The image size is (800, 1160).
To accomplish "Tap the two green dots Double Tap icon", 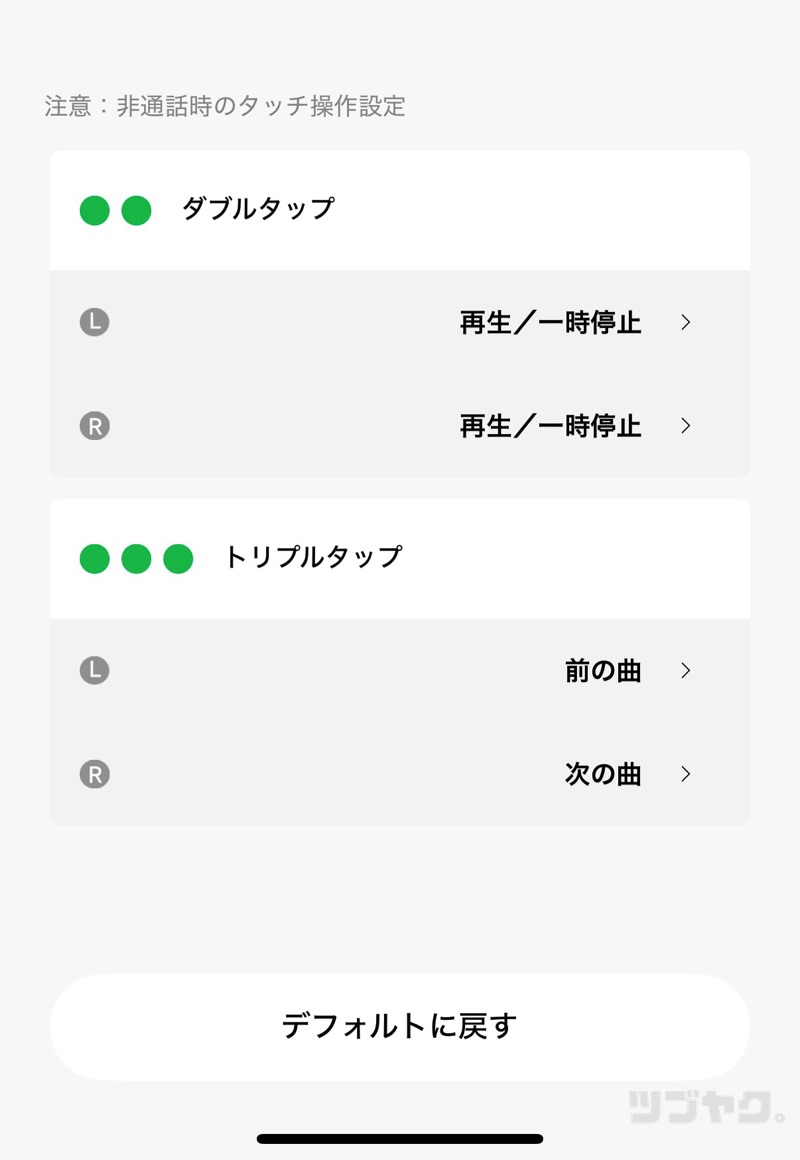I will (115, 210).
